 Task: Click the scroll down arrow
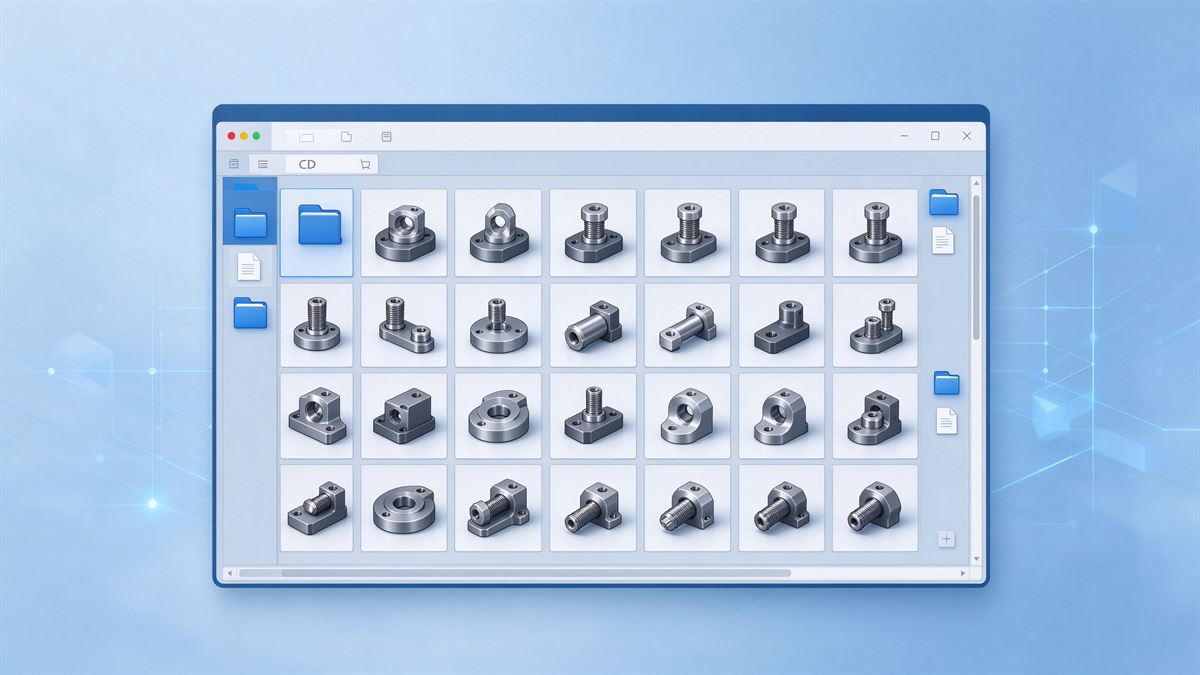976,559
